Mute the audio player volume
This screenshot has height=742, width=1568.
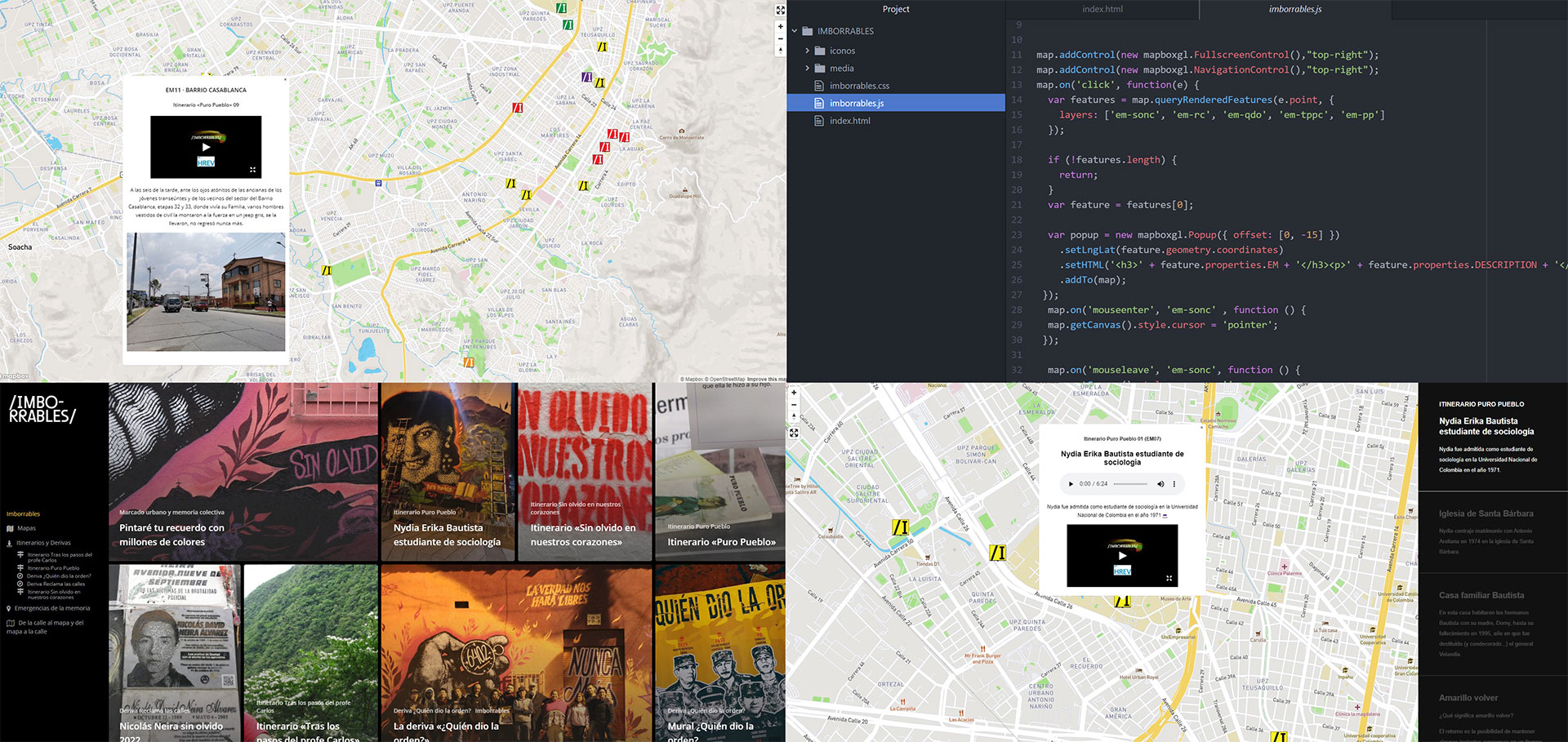(x=1160, y=484)
